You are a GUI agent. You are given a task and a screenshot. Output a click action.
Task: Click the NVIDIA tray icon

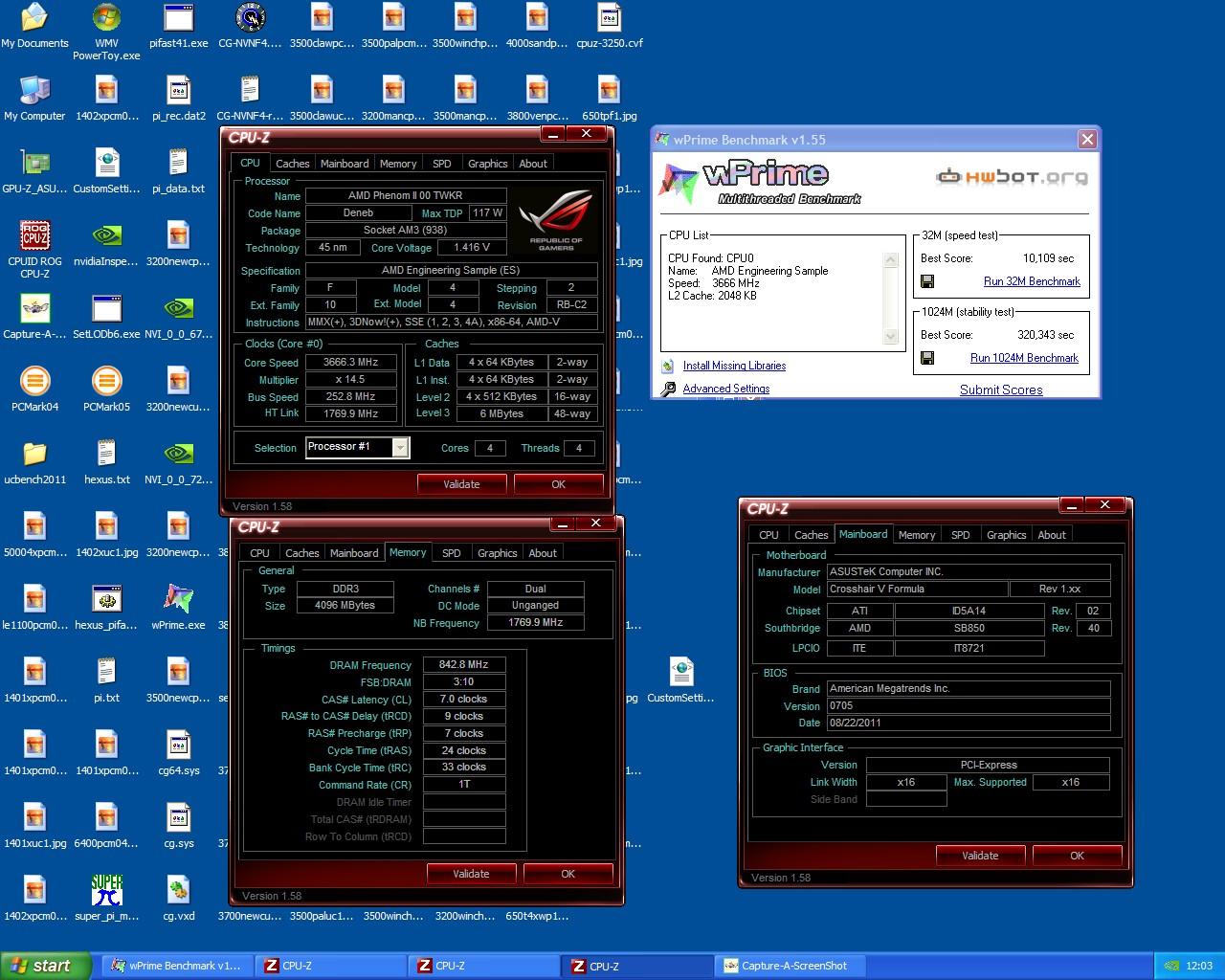click(1171, 967)
